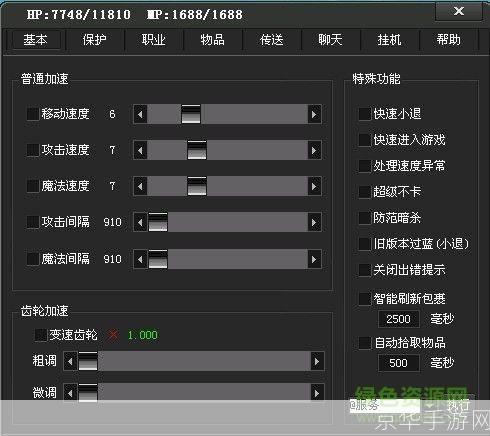
Task: Switch to the 挂机 tab
Action: [x=389, y=40]
